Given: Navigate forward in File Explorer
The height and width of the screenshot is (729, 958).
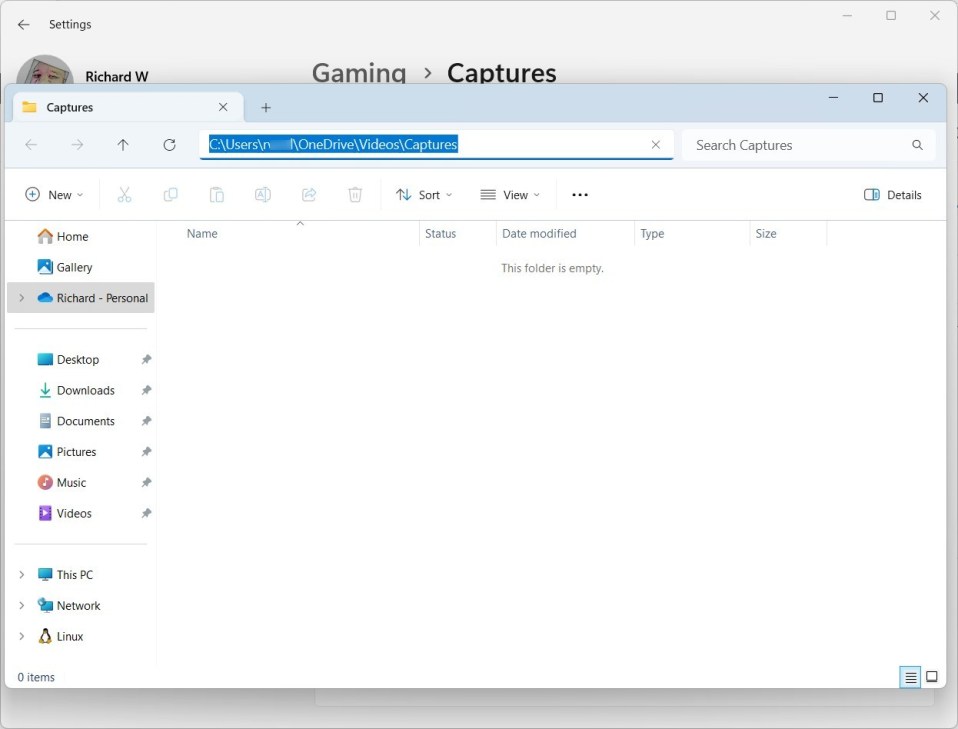Looking at the screenshot, I should point(77,145).
